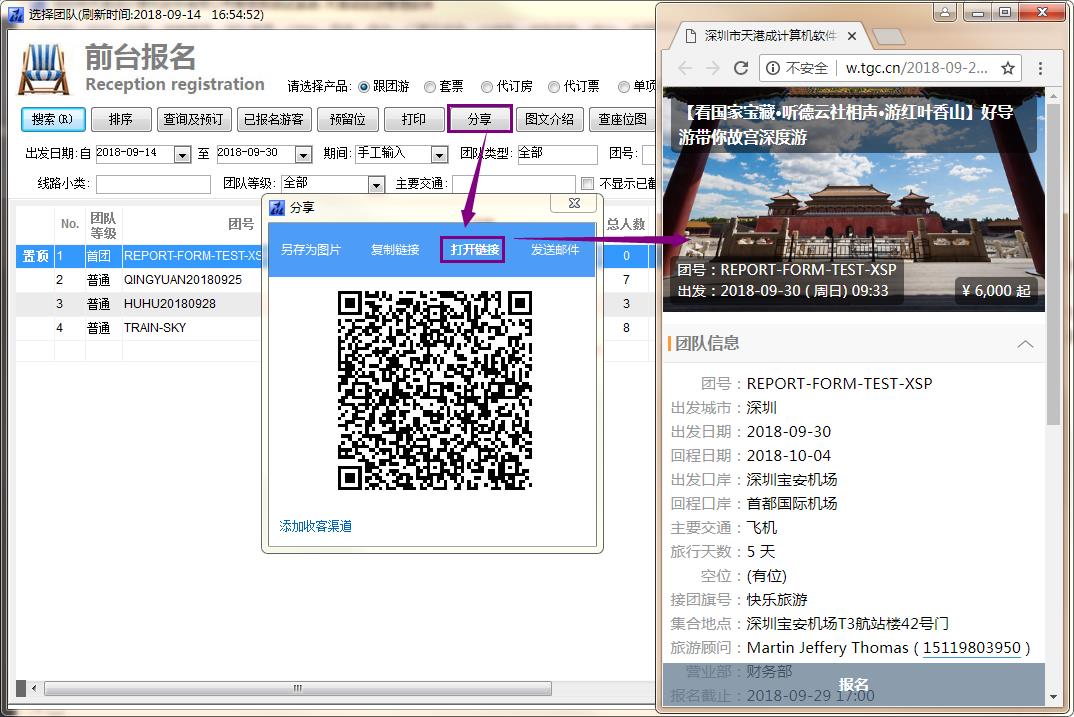Click the phone number 15119803950 link

971,648
